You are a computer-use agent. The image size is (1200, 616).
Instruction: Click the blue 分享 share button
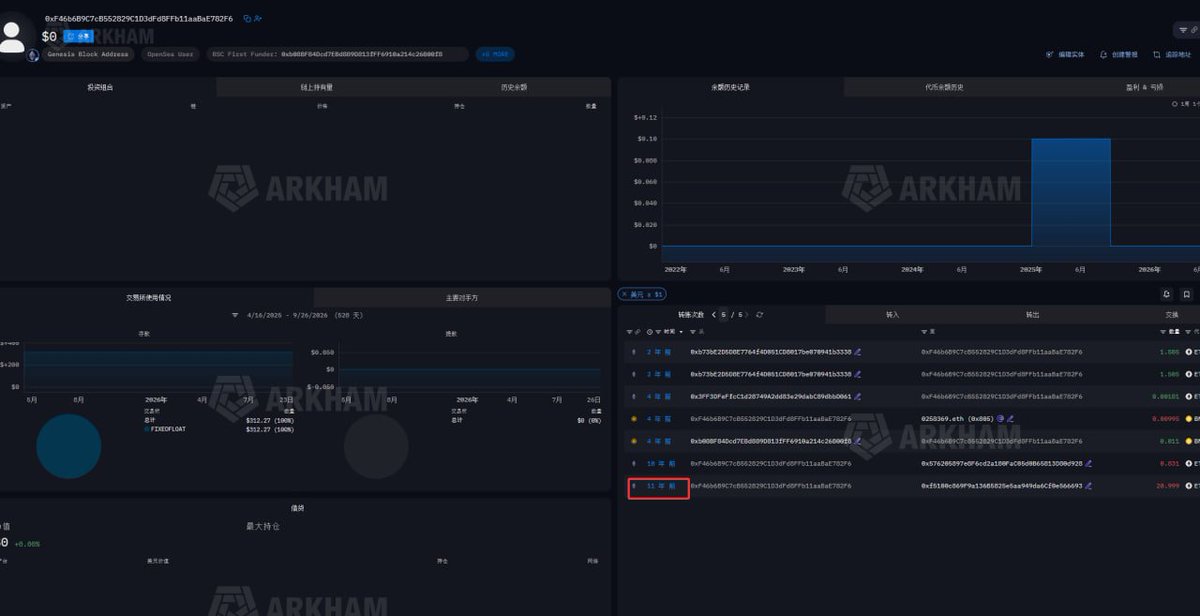[78, 36]
